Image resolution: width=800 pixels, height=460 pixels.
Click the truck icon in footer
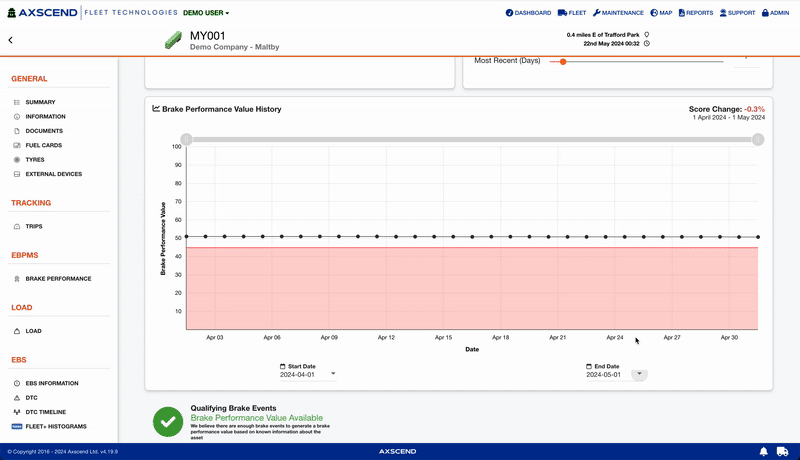point(785,452)
